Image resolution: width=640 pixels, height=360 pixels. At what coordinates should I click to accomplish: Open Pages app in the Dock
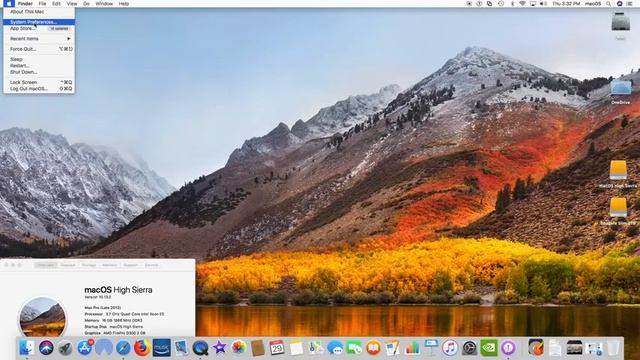coord(392,348)
